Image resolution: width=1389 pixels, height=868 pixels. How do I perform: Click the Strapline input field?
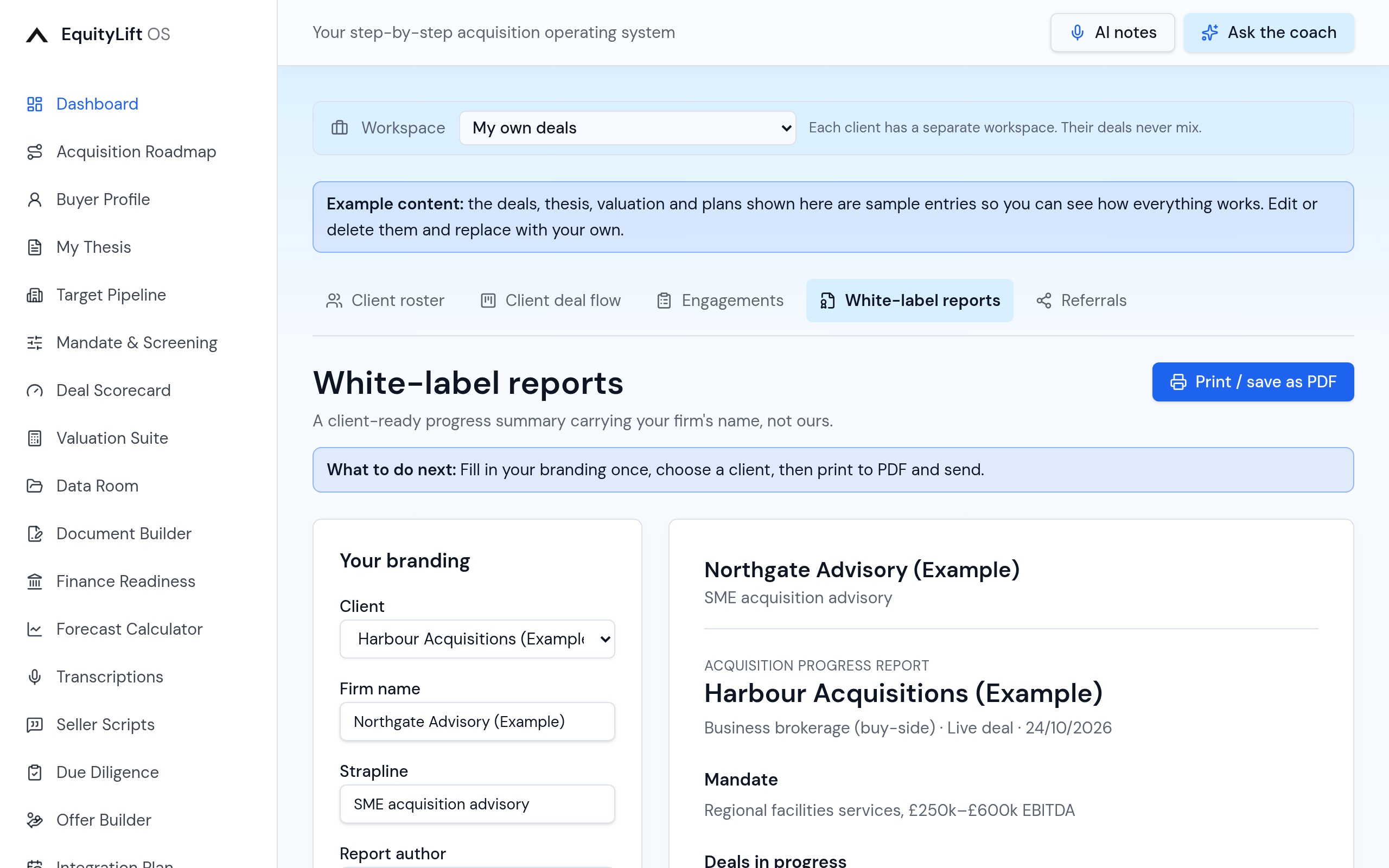[477, 803]
